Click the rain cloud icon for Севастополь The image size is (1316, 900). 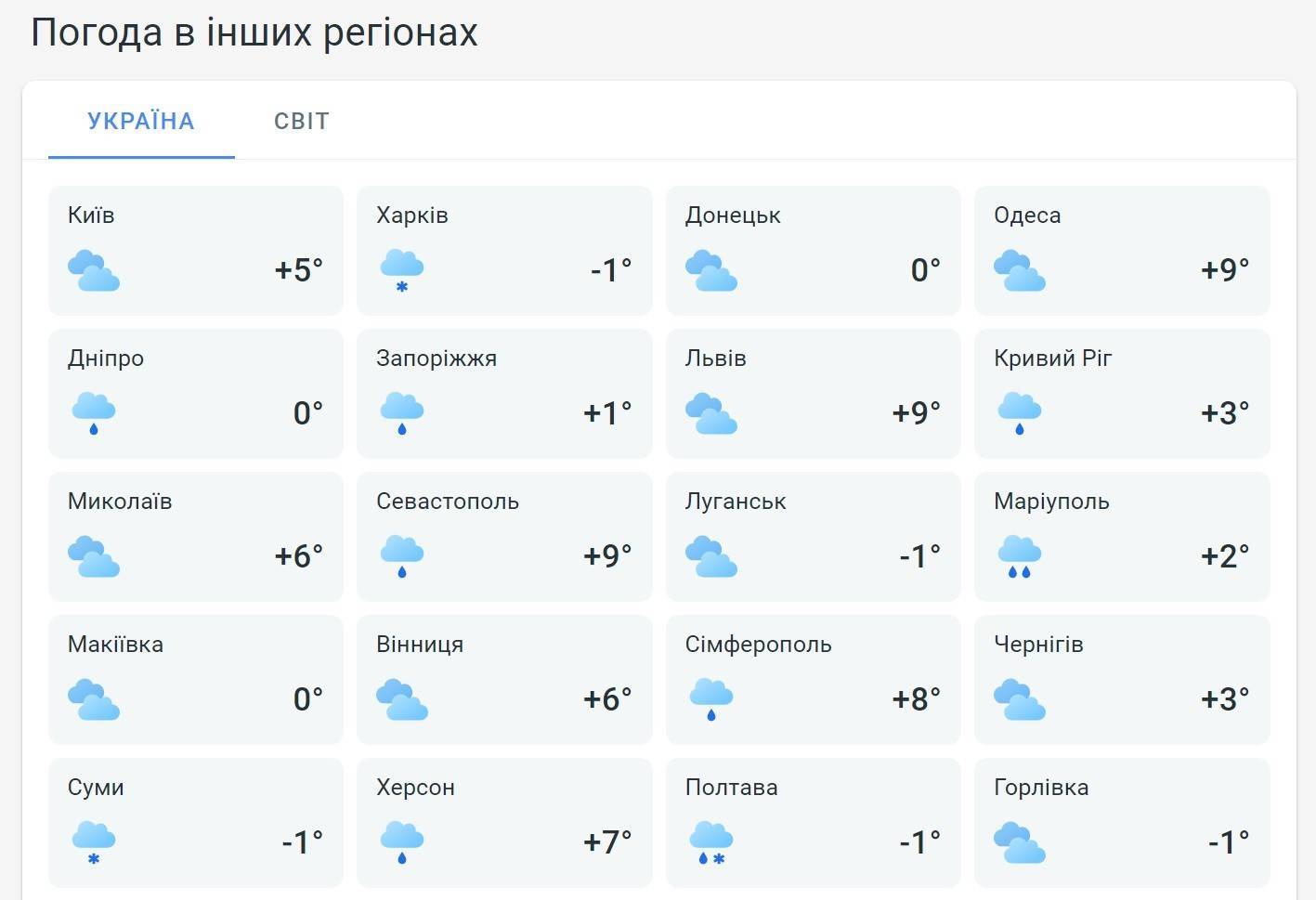coord(402,557)
